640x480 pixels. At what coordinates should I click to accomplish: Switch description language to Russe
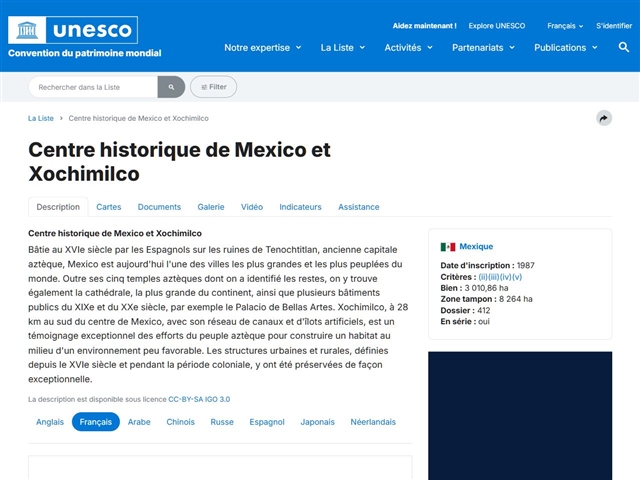pos(222,422)
